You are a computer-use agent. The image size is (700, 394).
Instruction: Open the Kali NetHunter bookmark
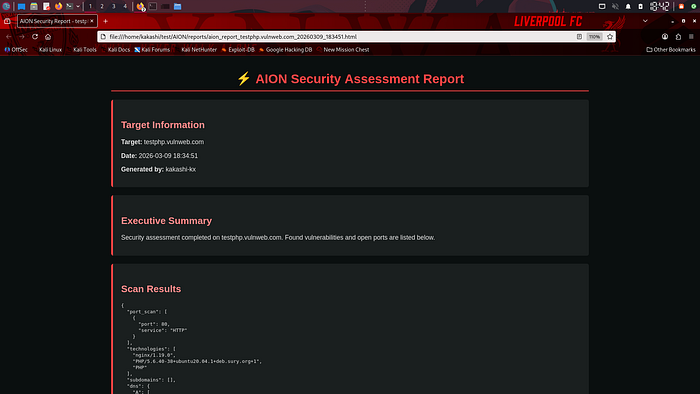click(196, 50)
